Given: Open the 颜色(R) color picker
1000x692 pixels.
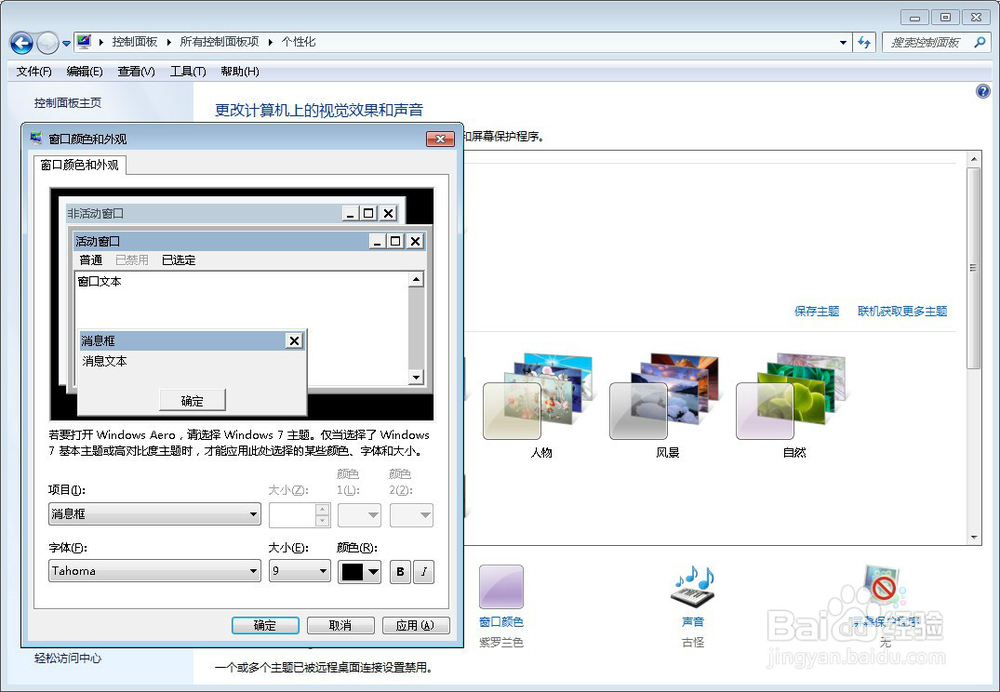Looking at the screenshot, I should tap(358, 571).
